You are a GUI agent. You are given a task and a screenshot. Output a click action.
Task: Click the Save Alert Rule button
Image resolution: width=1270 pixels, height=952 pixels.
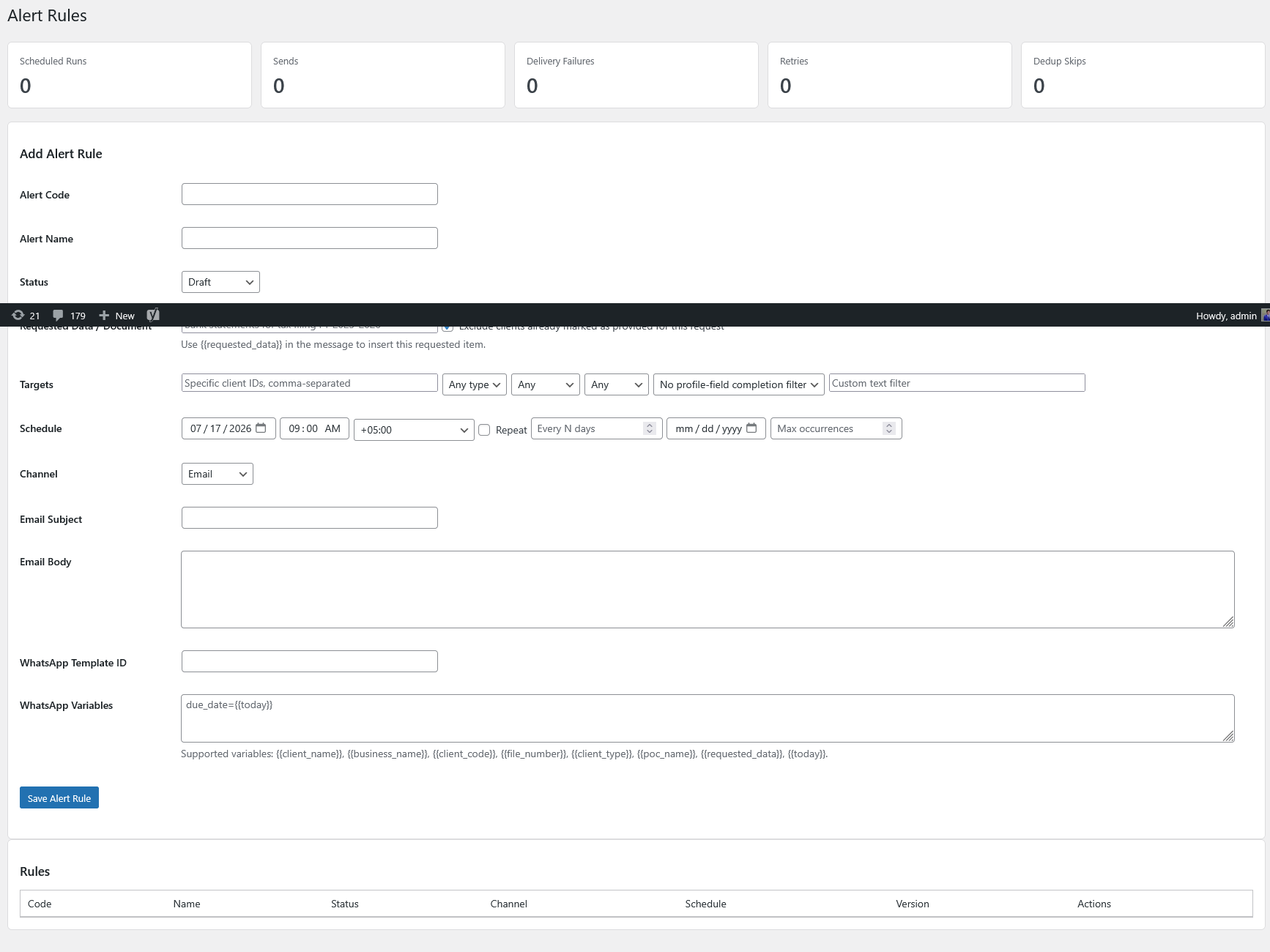coord(59,797)
